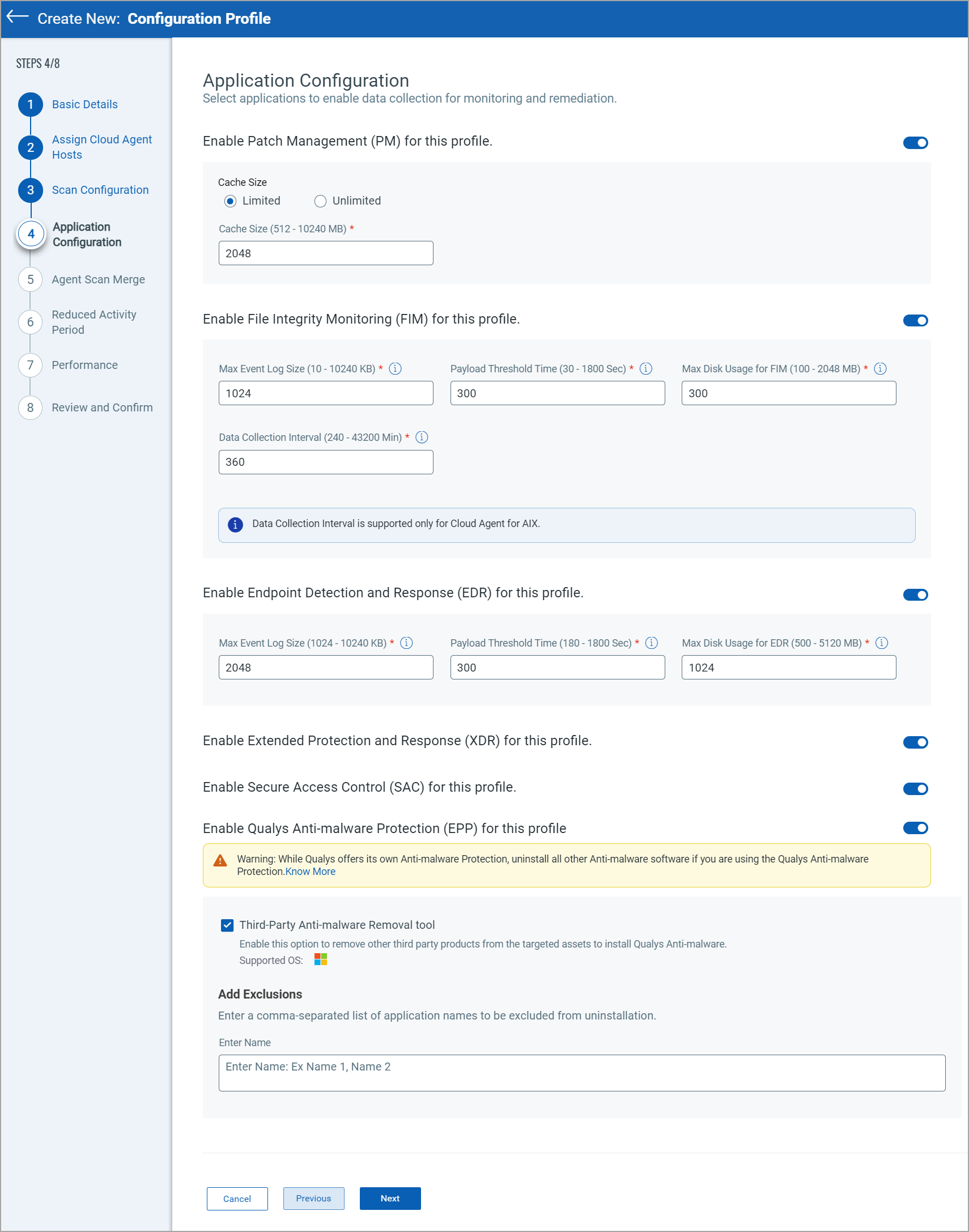Click step 8 circle icon in the stepper
Image resolution: width=969 pixels, height=1232 pixels.
(x=31, y=407)
